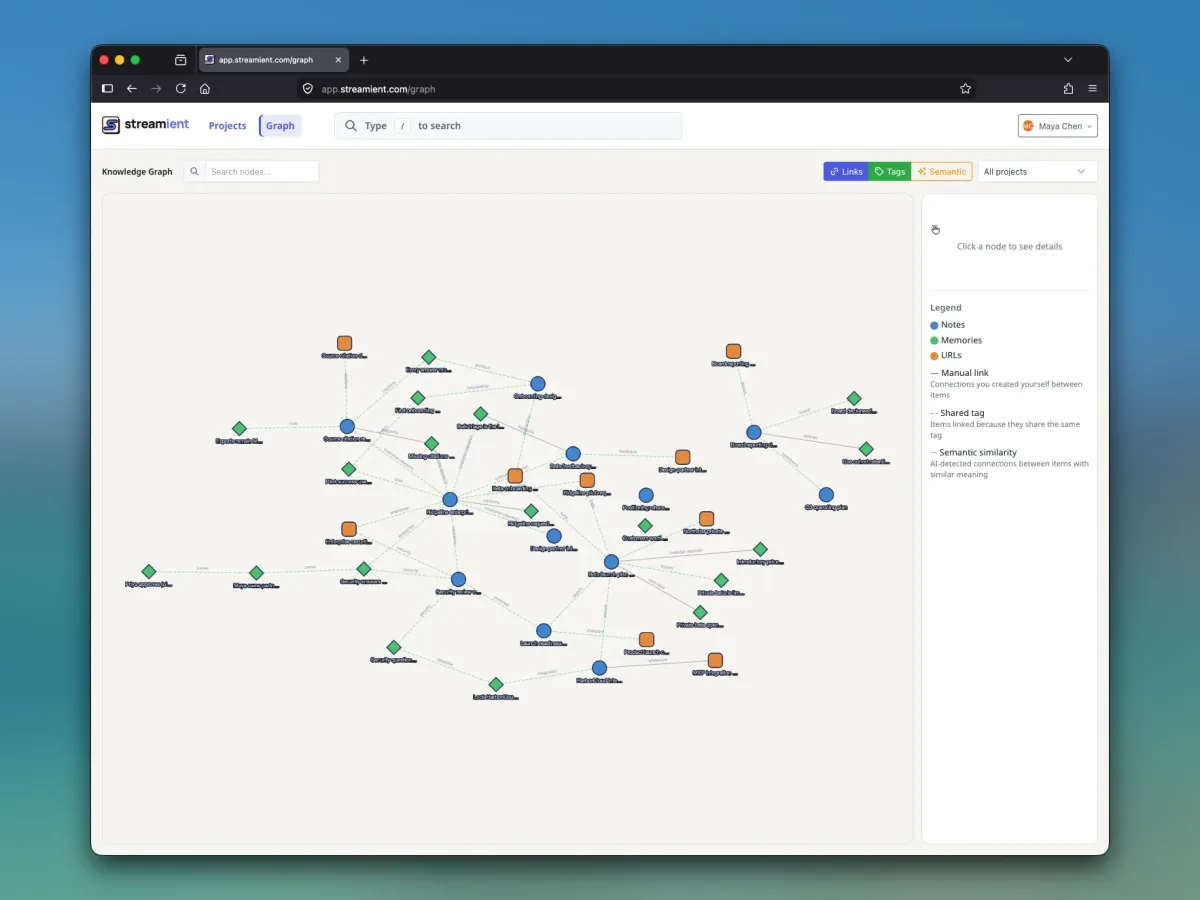This screenshot has height=900, width=1200.
Task: Select the 'Use cohort retenti…' memory node
Action: (x=866, y=449)
